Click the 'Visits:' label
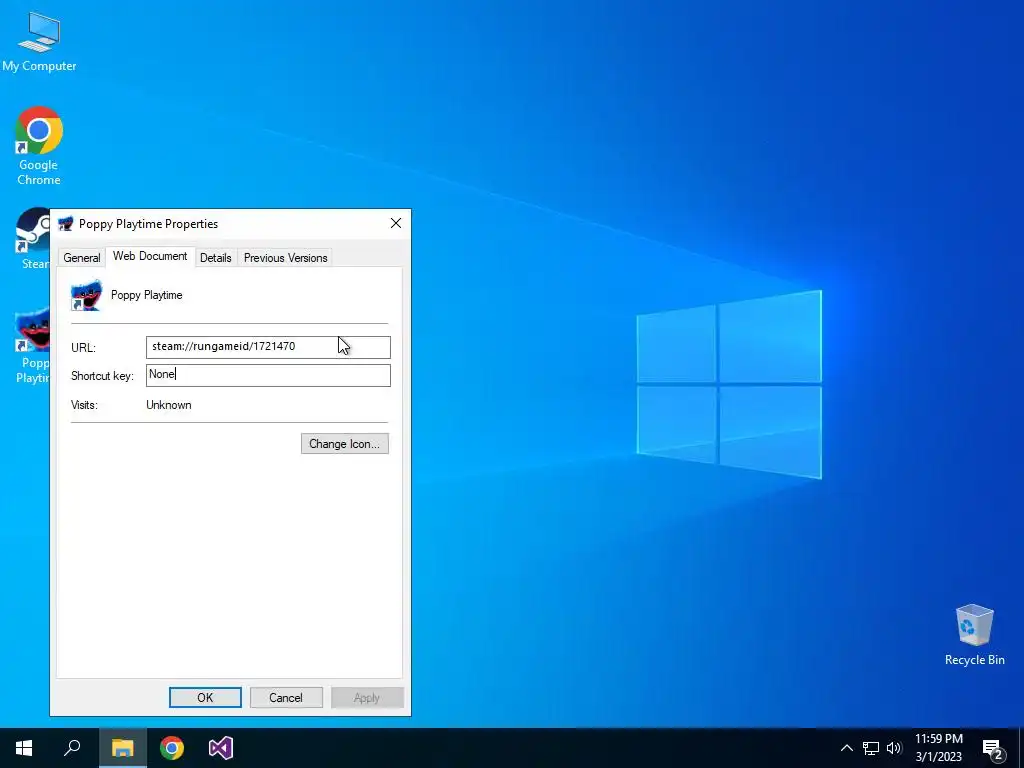 coord(84,405)
